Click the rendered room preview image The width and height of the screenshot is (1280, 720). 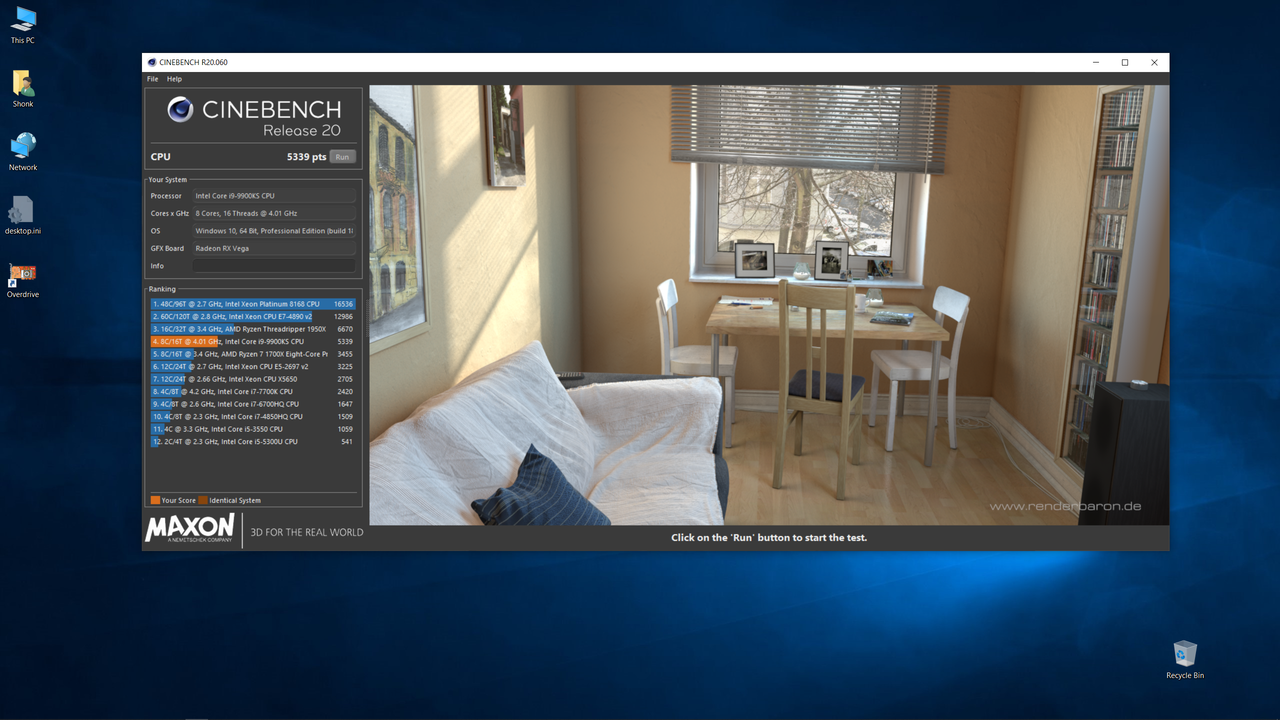(769, 305)
